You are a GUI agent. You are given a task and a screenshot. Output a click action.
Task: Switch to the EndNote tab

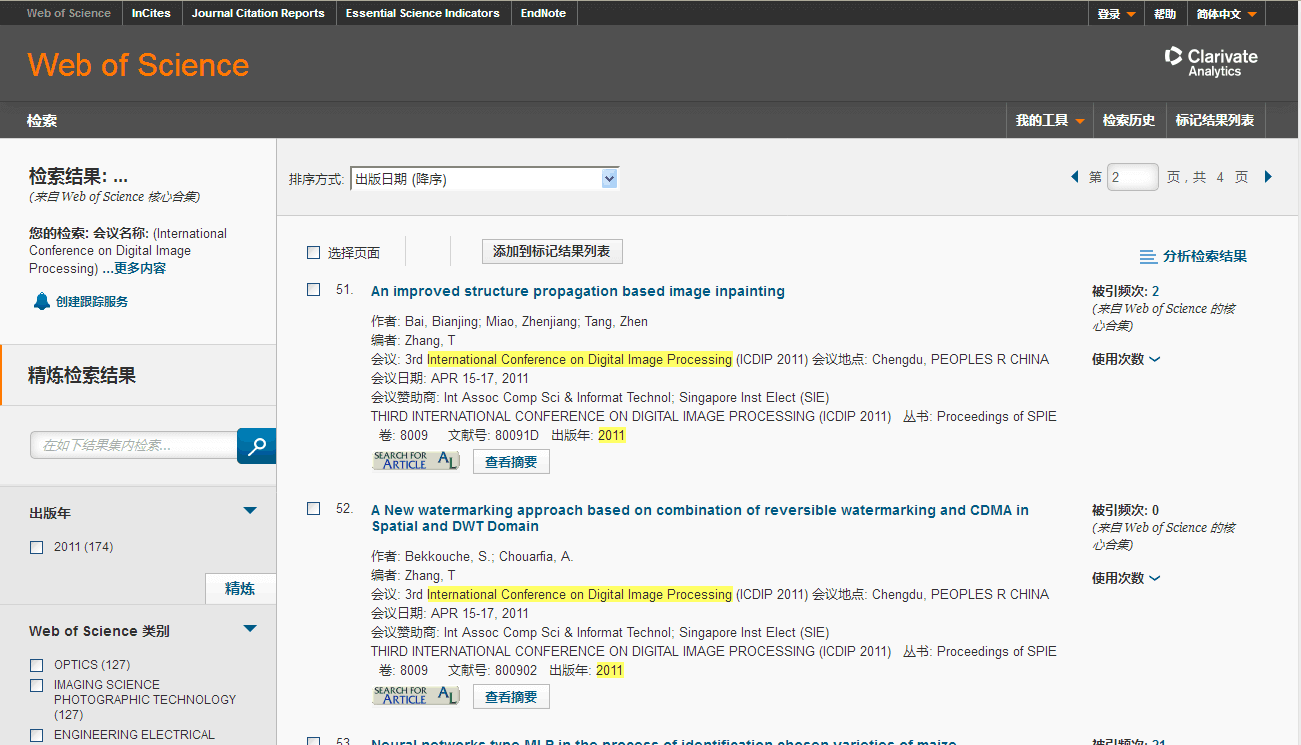[543, 13]
